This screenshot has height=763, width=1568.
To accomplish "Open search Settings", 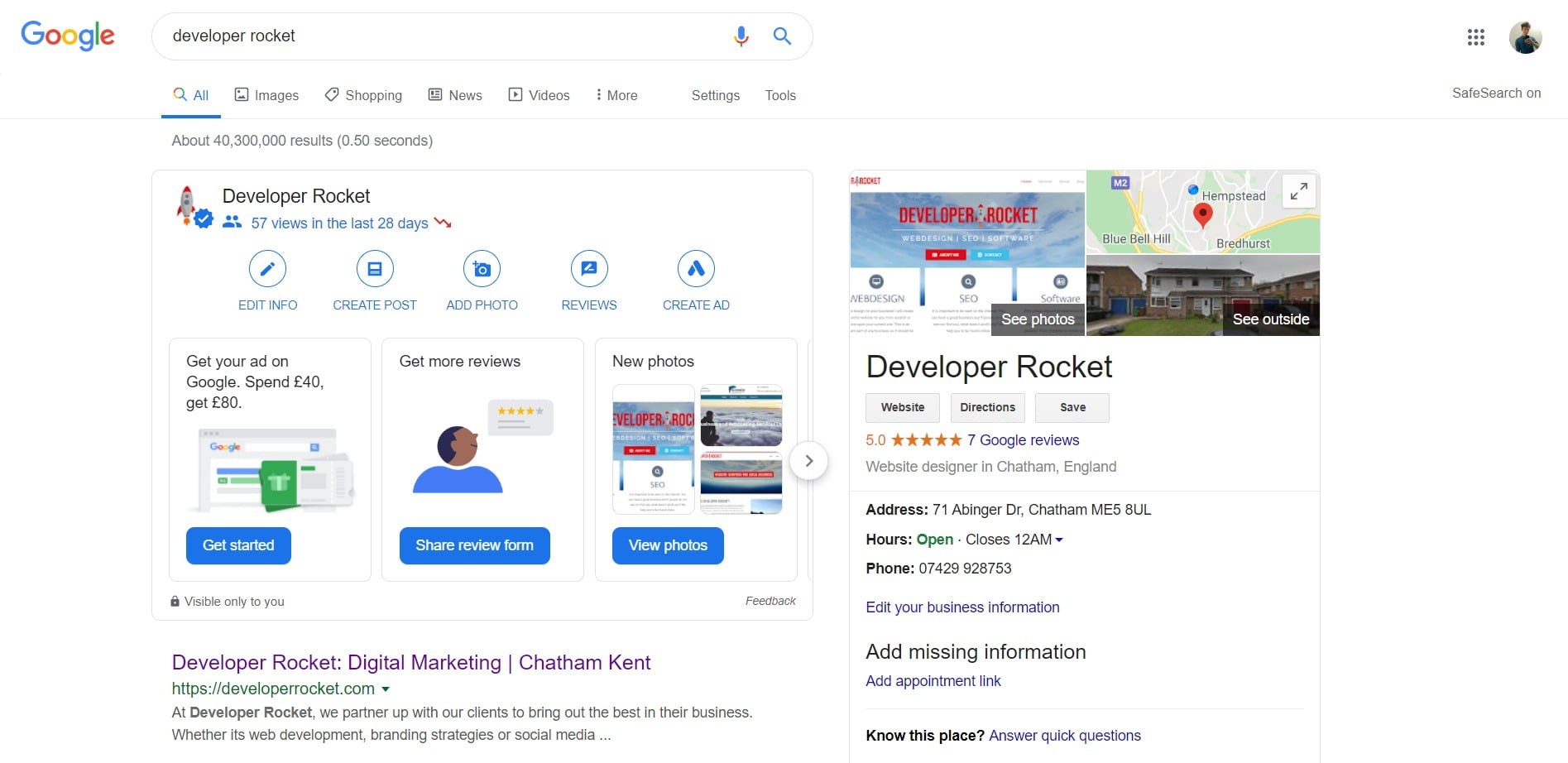I will (x=716, y=95).
